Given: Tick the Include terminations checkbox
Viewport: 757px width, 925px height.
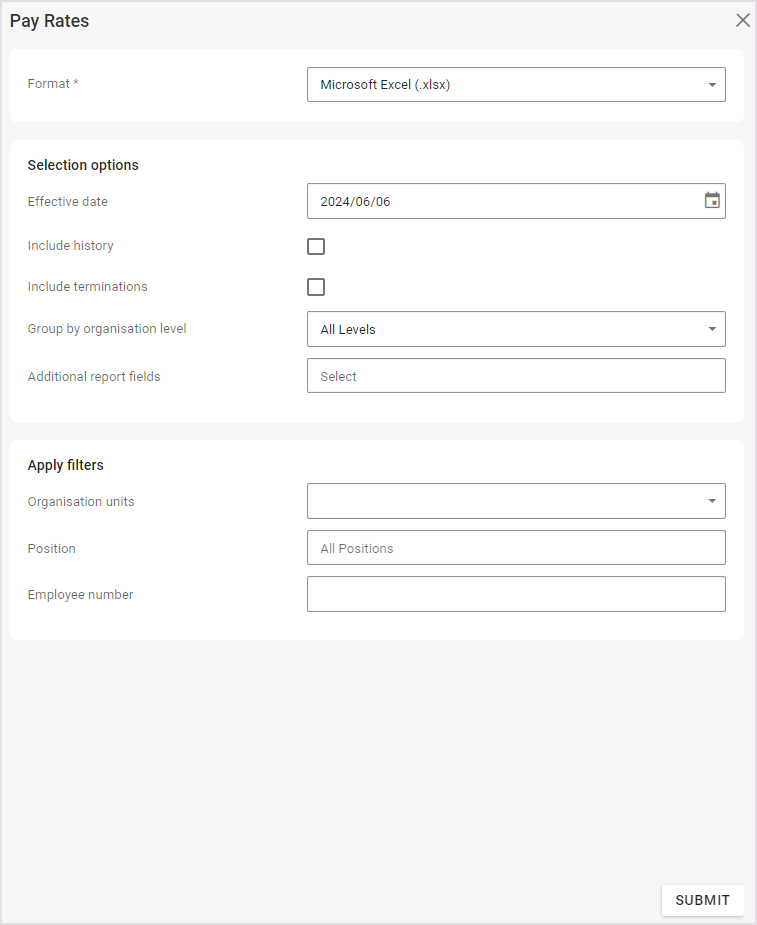Looking at the screenshot, I should [316, 287].
